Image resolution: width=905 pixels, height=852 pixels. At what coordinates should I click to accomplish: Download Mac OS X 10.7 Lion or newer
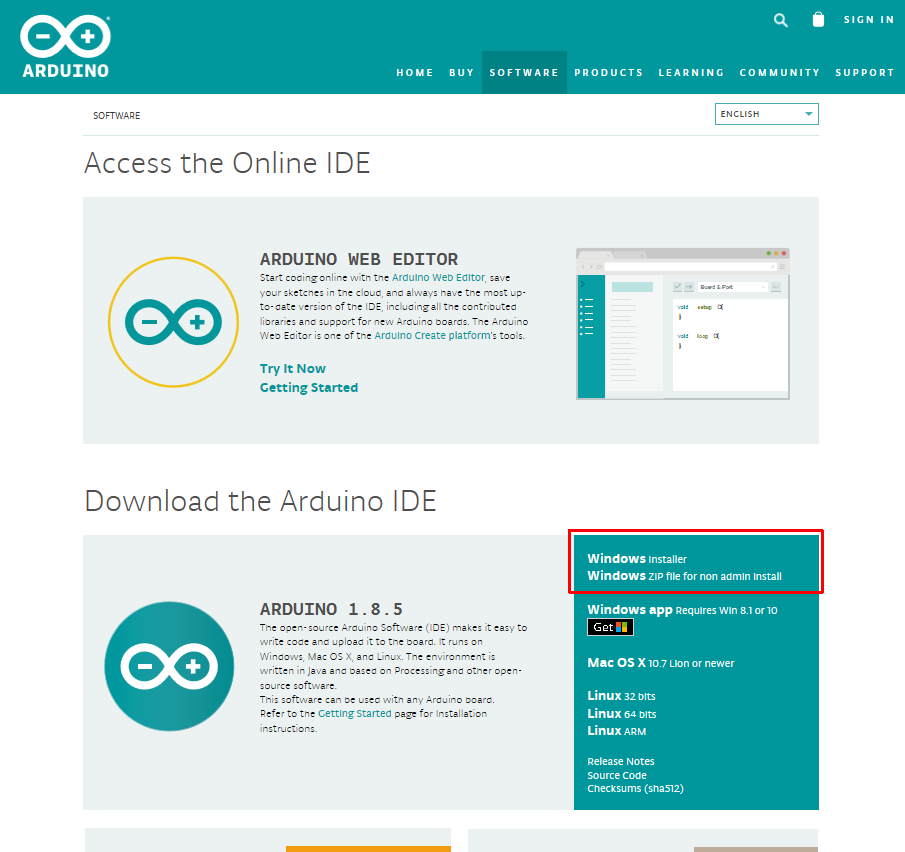661,663
